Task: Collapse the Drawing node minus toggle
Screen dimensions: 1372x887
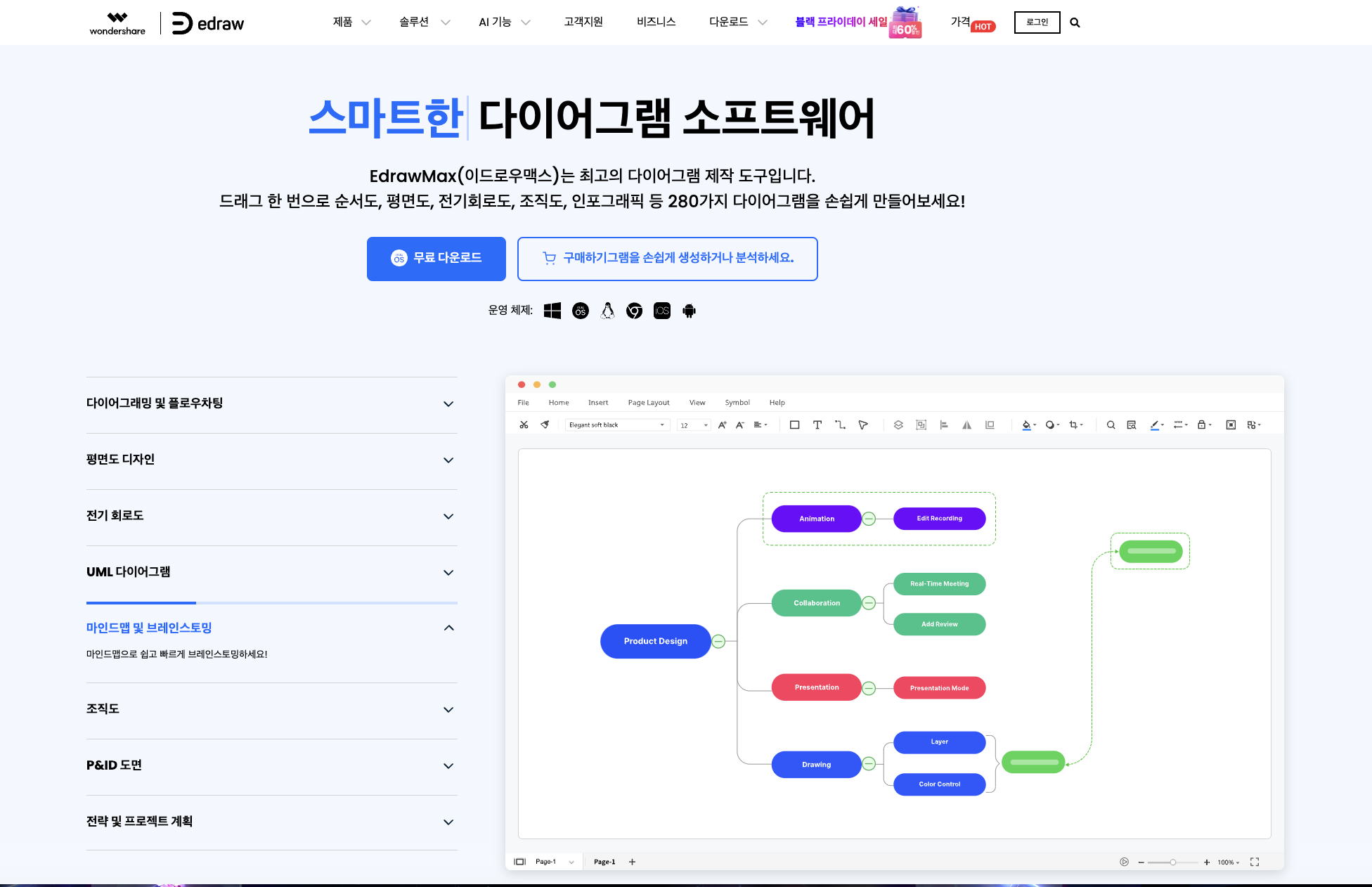Action: click(869, 764)
